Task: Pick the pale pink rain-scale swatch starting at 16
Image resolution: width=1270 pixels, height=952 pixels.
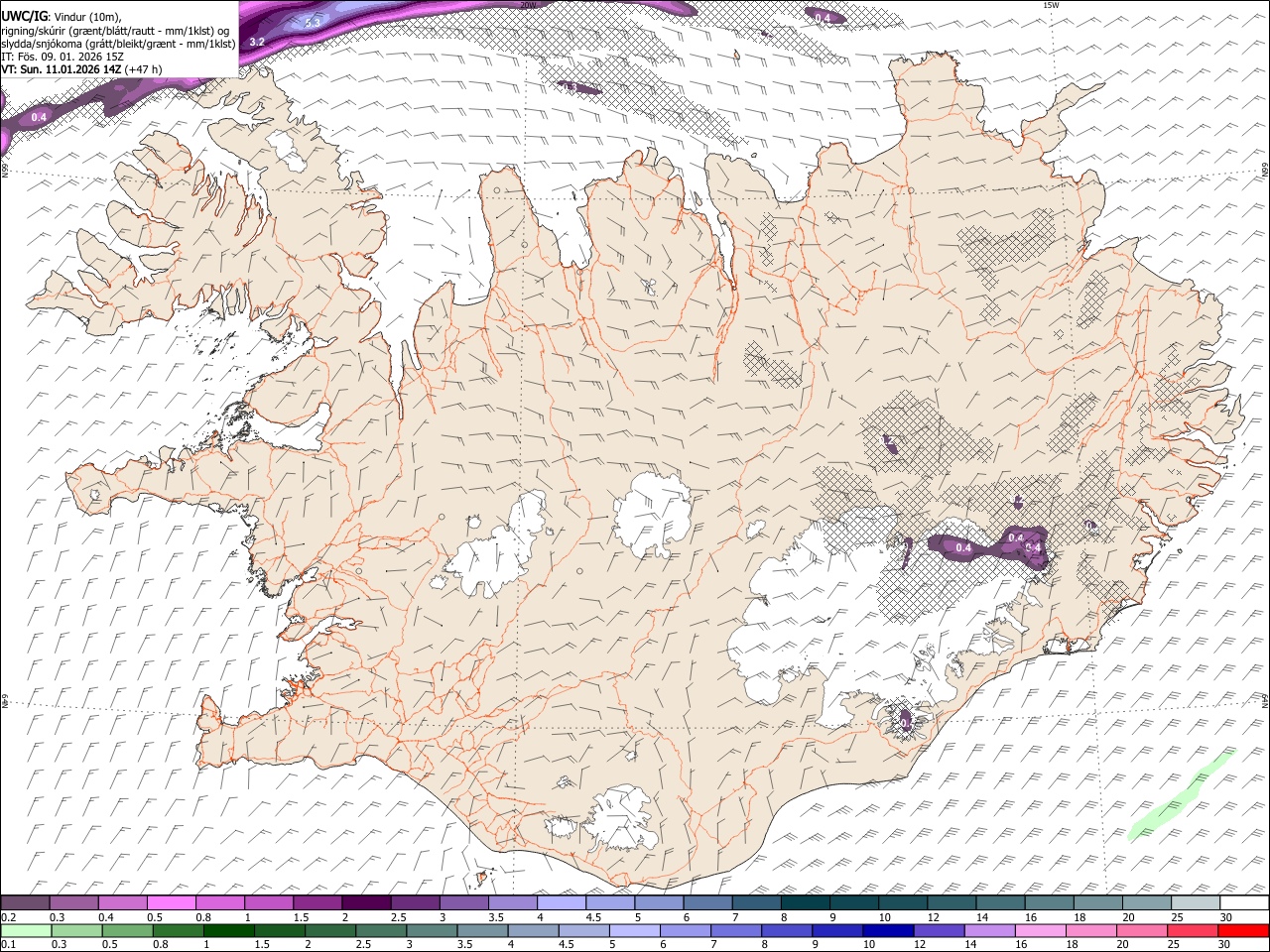Action: click(1040, 930)
